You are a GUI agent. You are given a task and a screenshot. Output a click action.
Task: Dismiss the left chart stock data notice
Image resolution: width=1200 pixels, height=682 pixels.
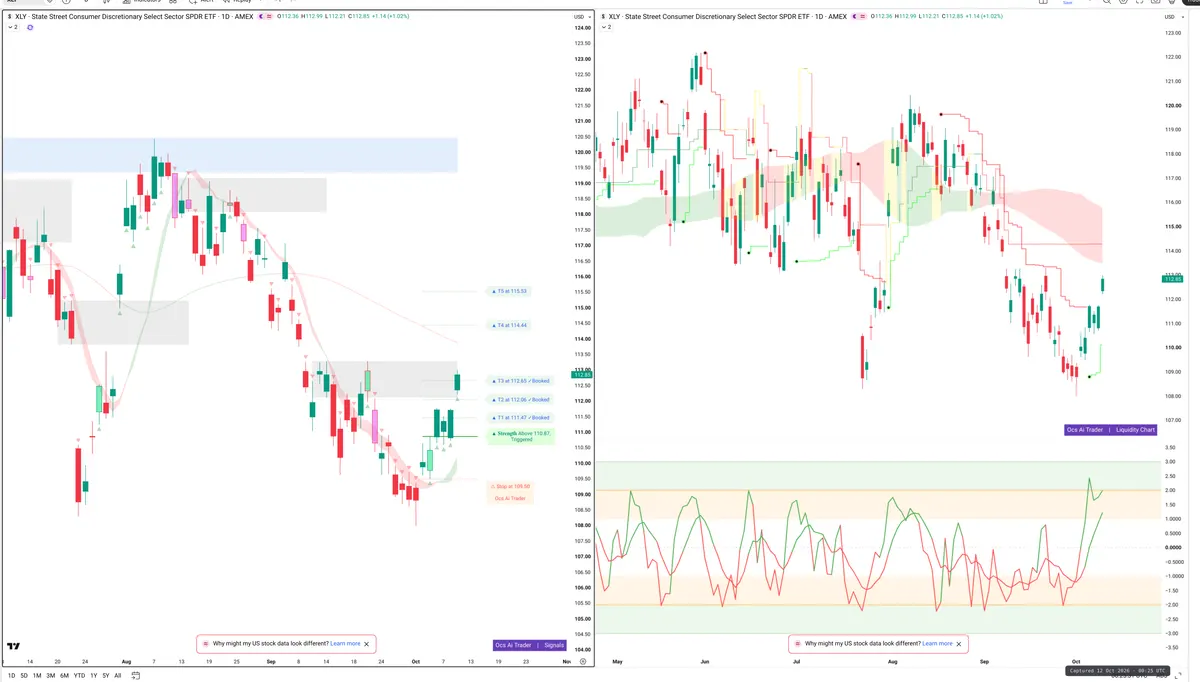367,644
